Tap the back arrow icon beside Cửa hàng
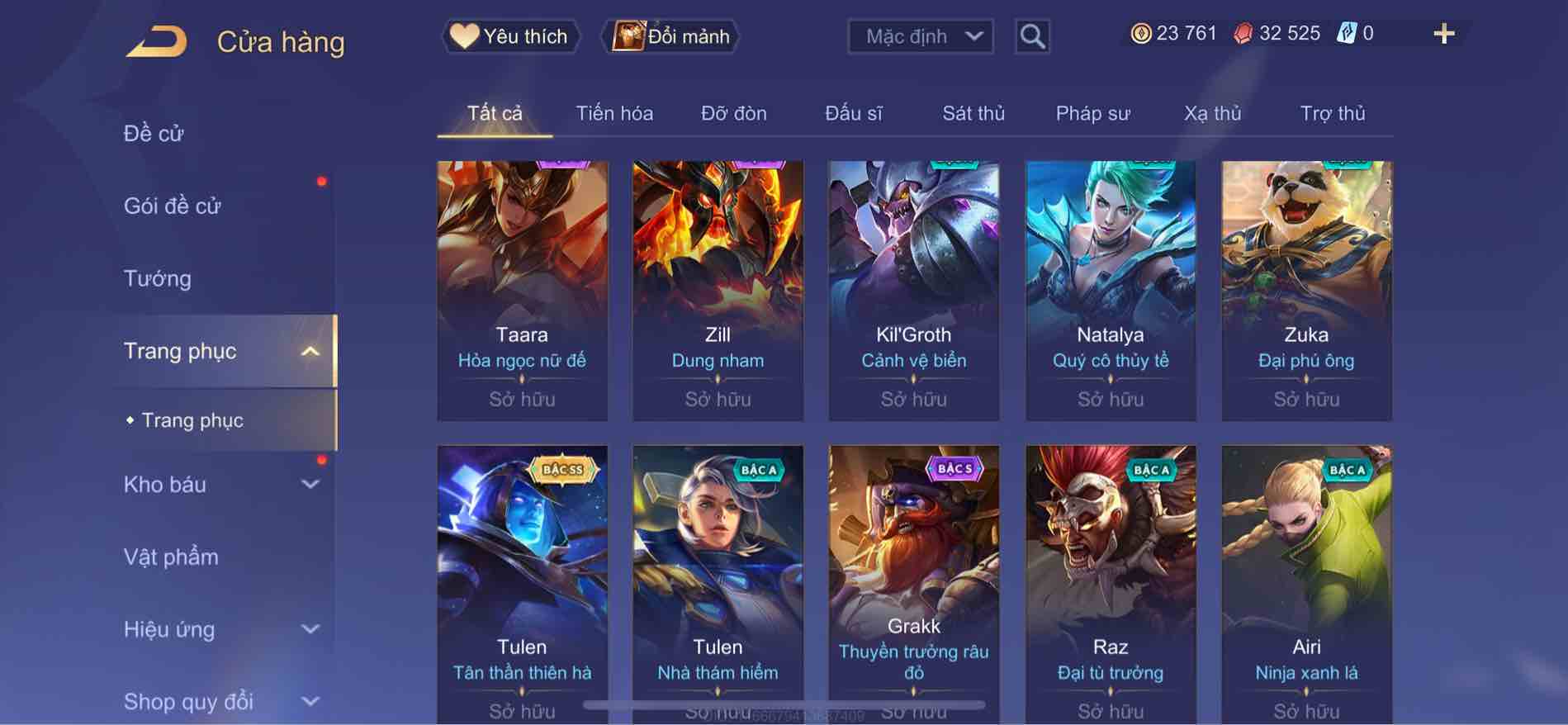The width and height of the screenshot is (1568, 725). pos(157,41)
